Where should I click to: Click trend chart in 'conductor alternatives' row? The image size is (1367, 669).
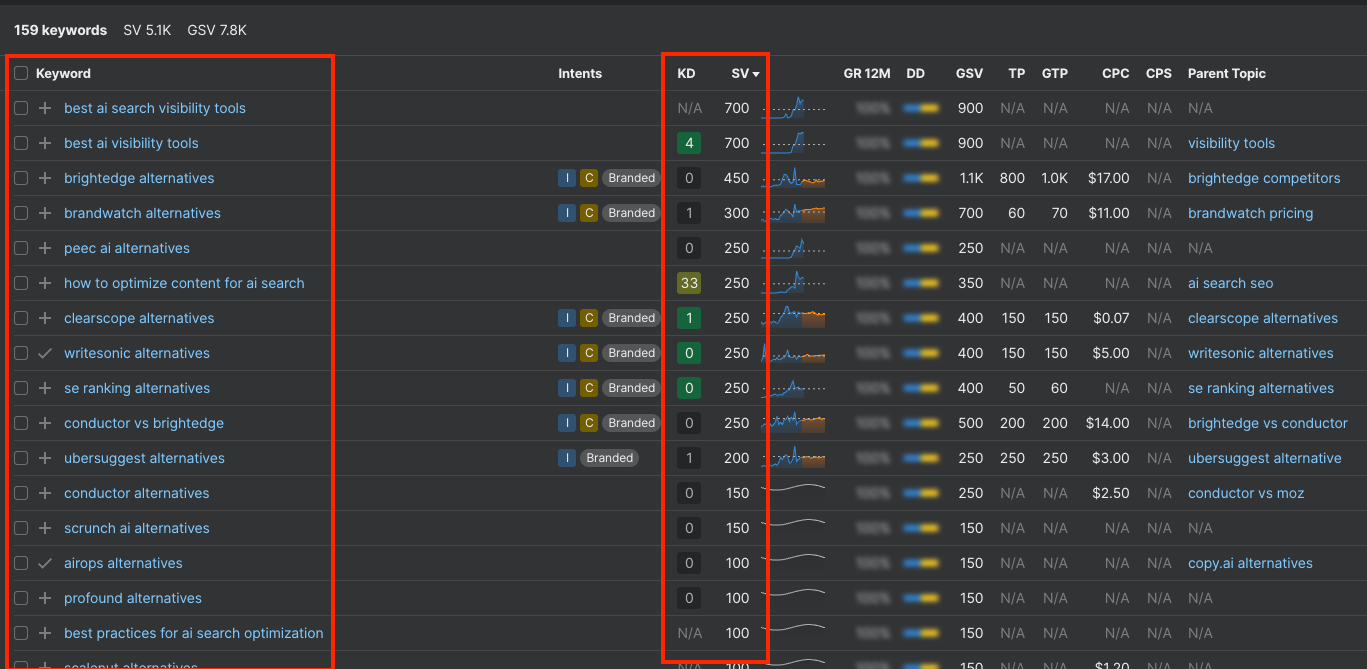[x=793, y=490]
